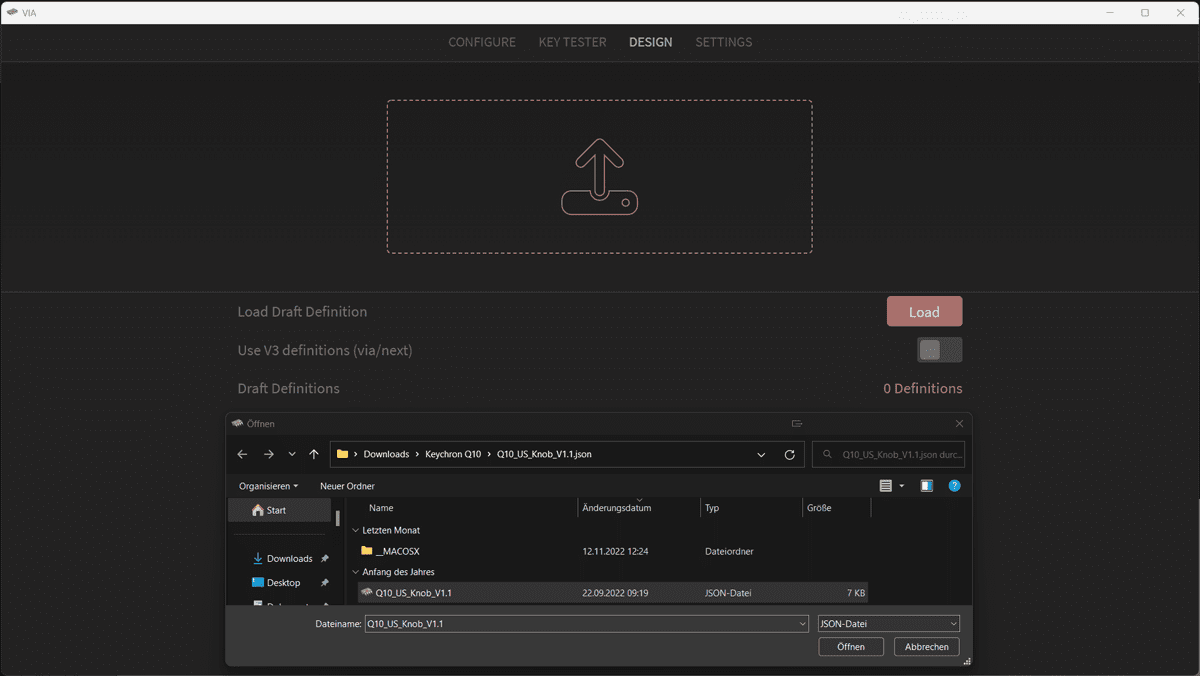Click the Load draft definition button
The height and width of the screenshot is (676, 1200).
point(924,311)
